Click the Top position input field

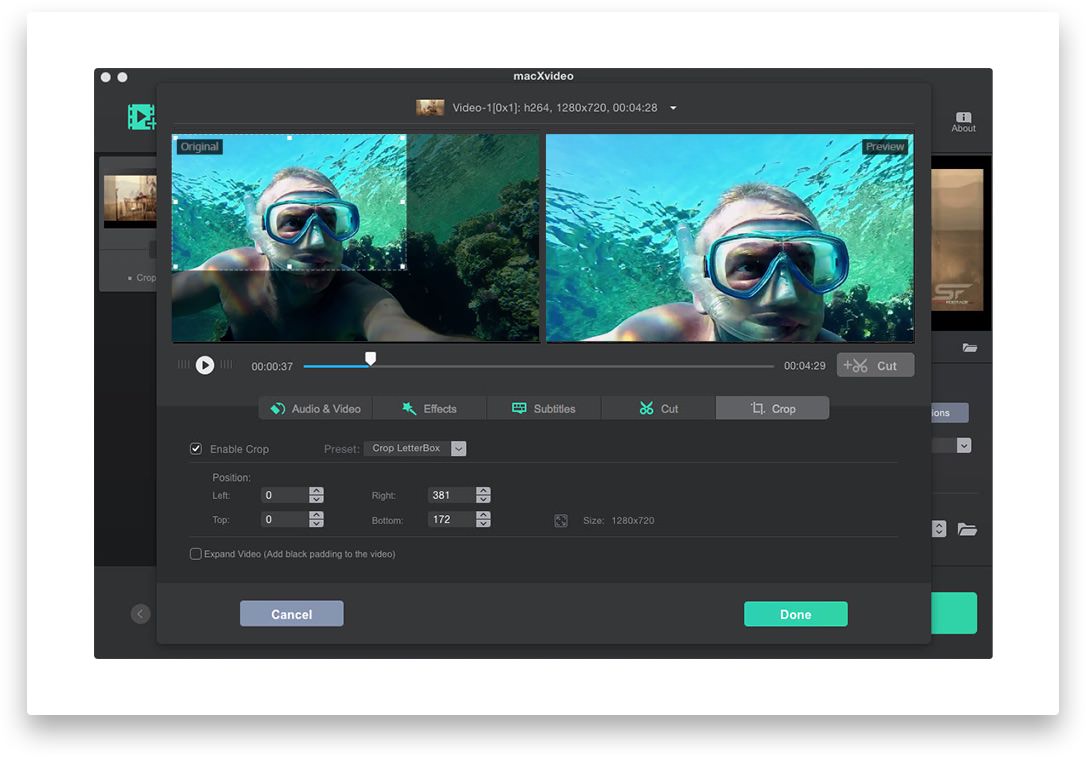pyautogui.click(x=284, y=519)
